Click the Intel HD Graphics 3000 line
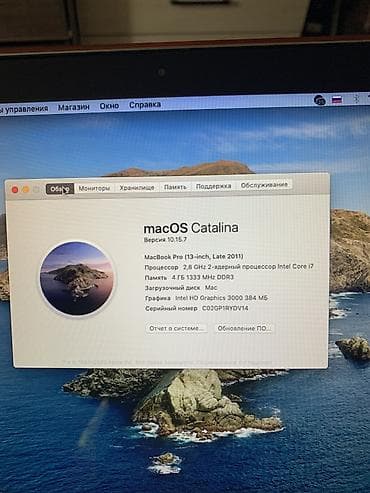The width and height of the screenshot is (370, 493). 206,298
